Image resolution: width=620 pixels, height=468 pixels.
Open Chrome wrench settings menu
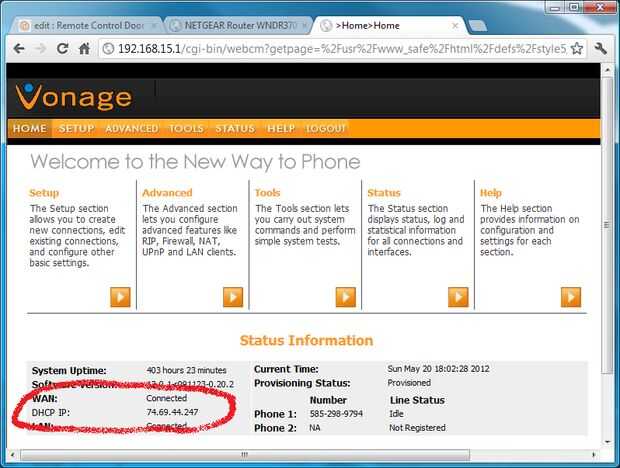[600, 49]
